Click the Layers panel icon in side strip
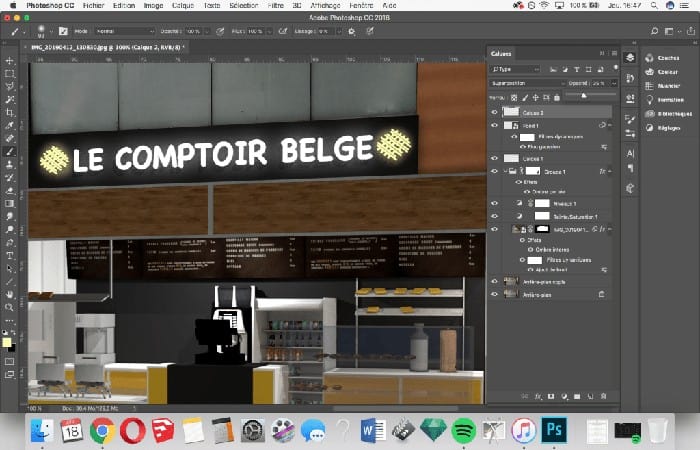 (x=630, y=58)
